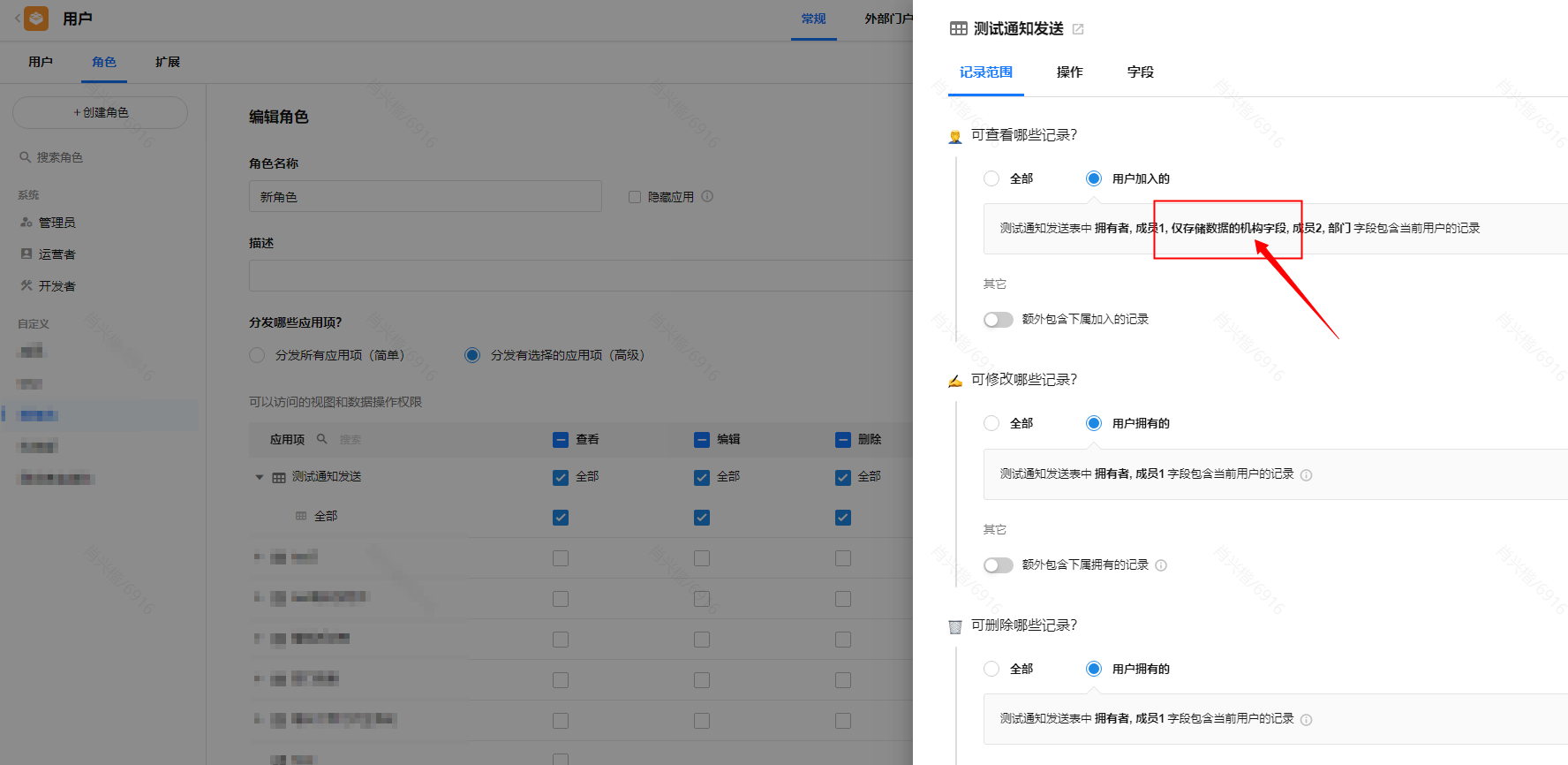The width and height of the screenshot is (1568, 765).
Task: Select 管理员 role in sidebar
Action: click(x=57, y=223)
